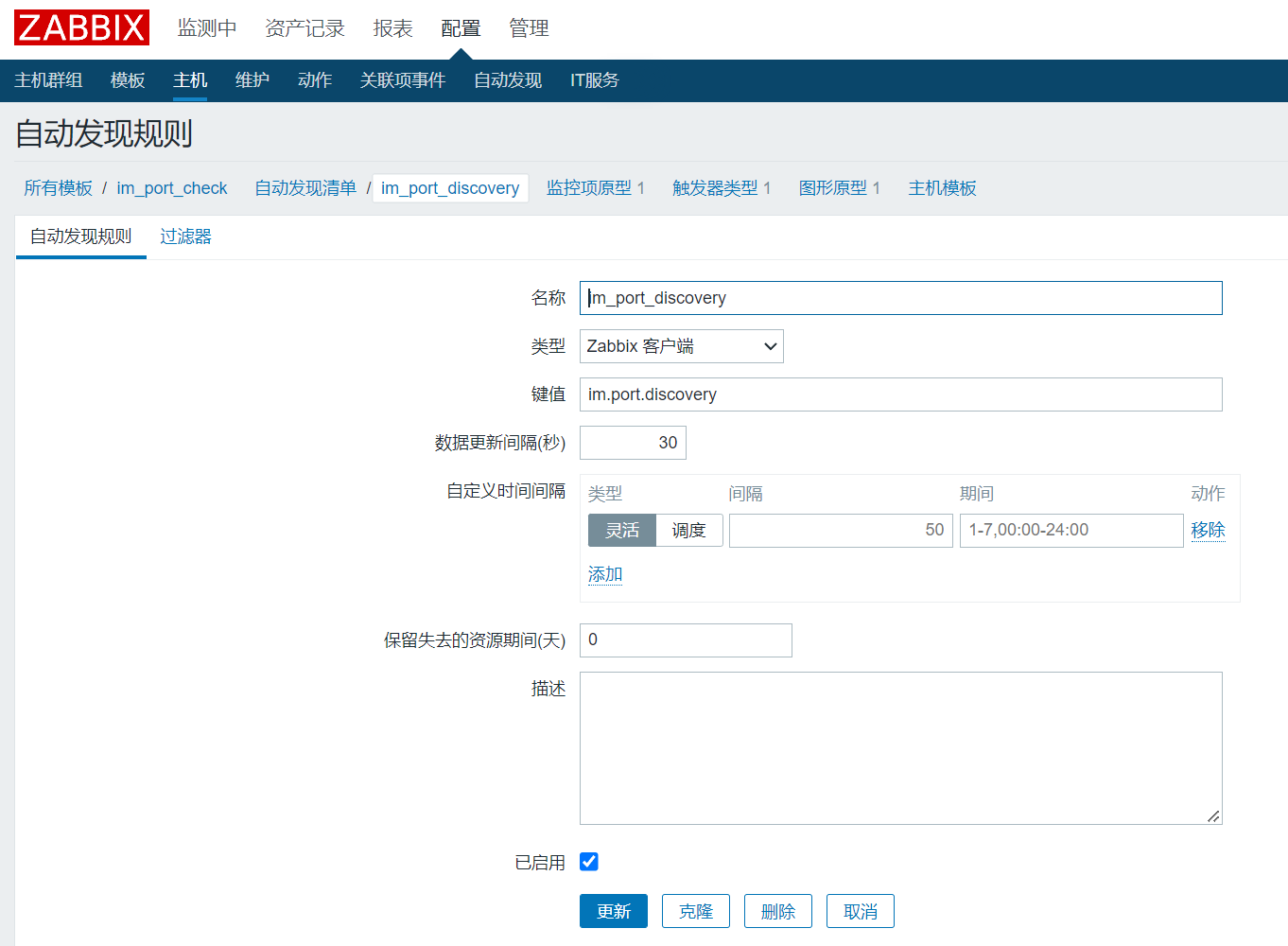This screenshot has width=1288, height=946.
Task: Go to 自动发现 submenu
Action: (508, 80)
